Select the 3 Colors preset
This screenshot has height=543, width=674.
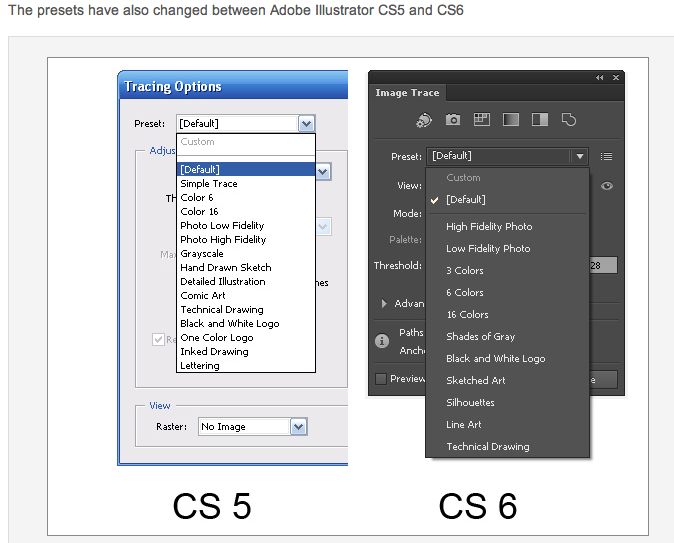507,270
